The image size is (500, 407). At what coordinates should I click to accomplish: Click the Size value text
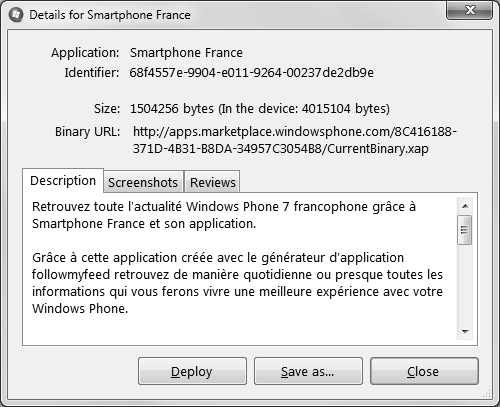260,109
